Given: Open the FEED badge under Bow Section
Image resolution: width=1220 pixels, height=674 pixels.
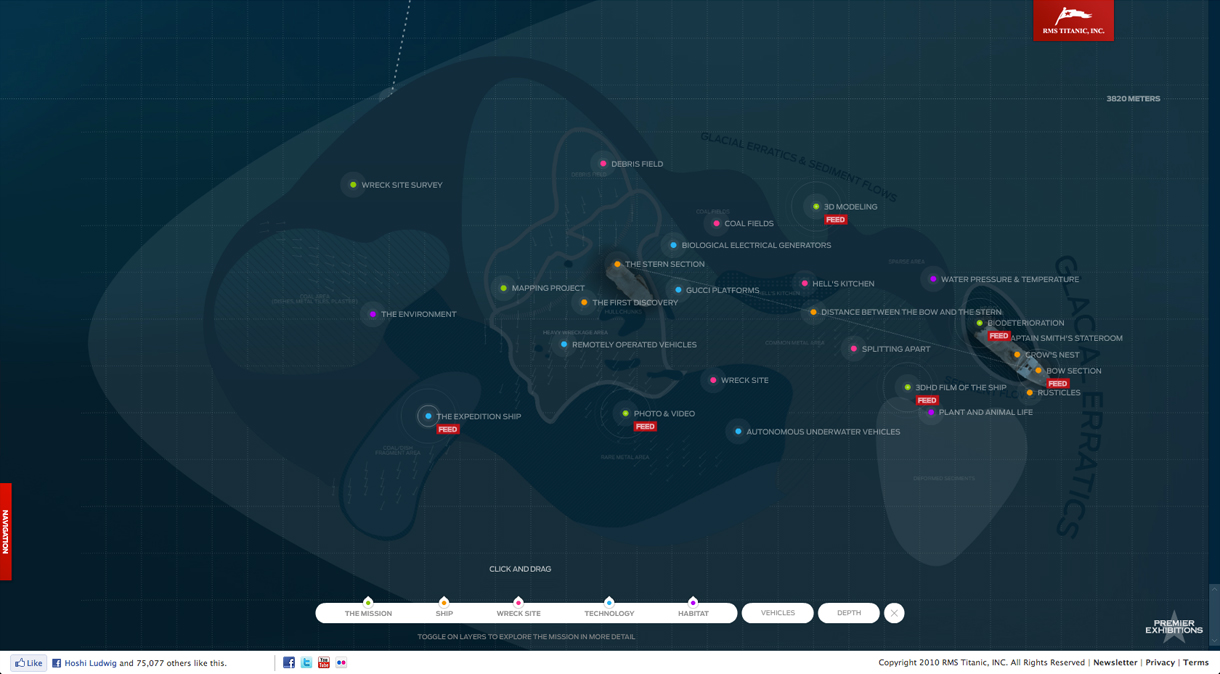Looking at the screenshot, I should click(x=1057, y=384).
